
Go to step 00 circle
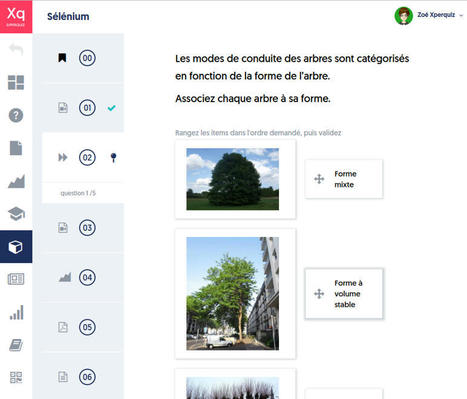[87, 58]
